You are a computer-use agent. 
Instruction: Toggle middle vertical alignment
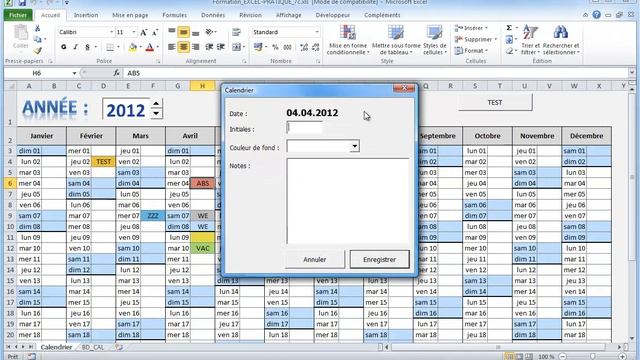[184, 32]
